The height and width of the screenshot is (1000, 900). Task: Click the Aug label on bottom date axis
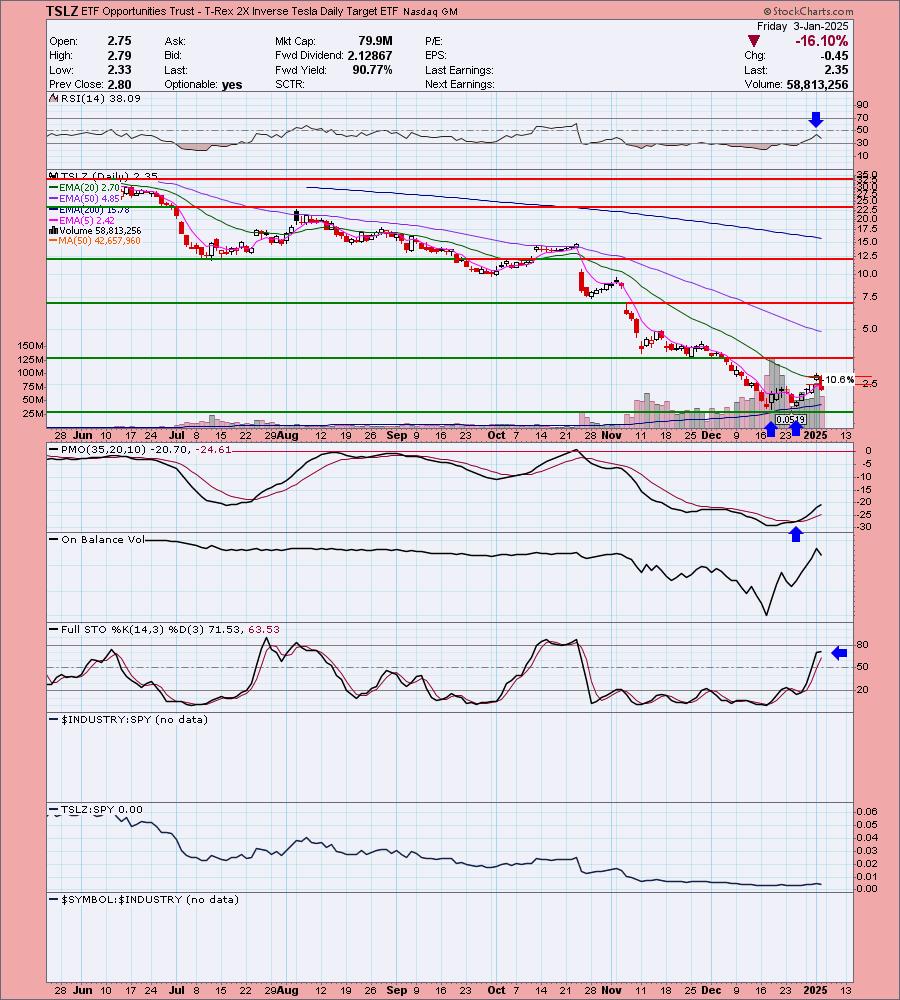click(x=289, y=990)
